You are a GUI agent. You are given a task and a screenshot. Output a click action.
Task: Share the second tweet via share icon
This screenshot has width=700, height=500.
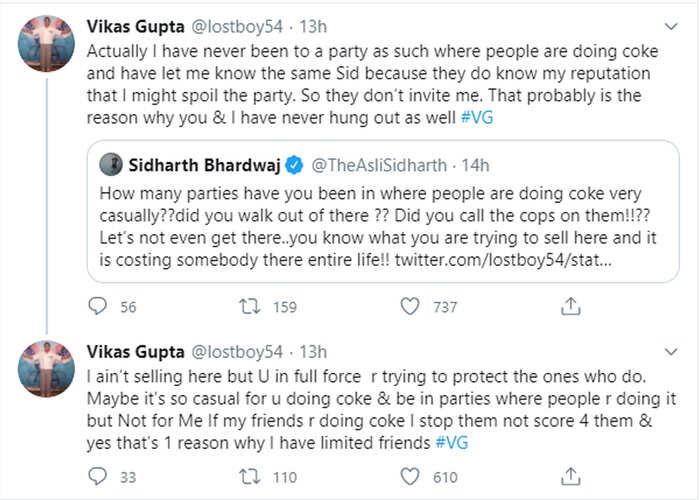[571, 476]
